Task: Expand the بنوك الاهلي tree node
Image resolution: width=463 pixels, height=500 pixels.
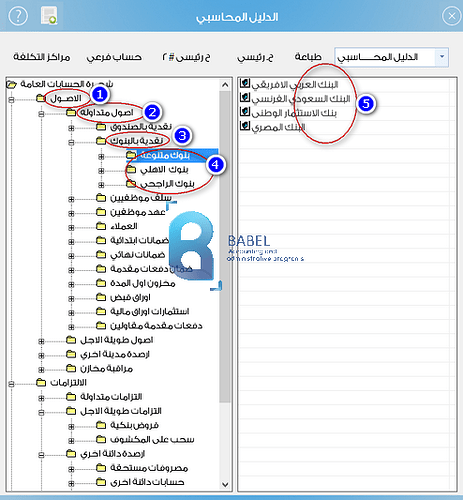Action: [x=101, y=171]
